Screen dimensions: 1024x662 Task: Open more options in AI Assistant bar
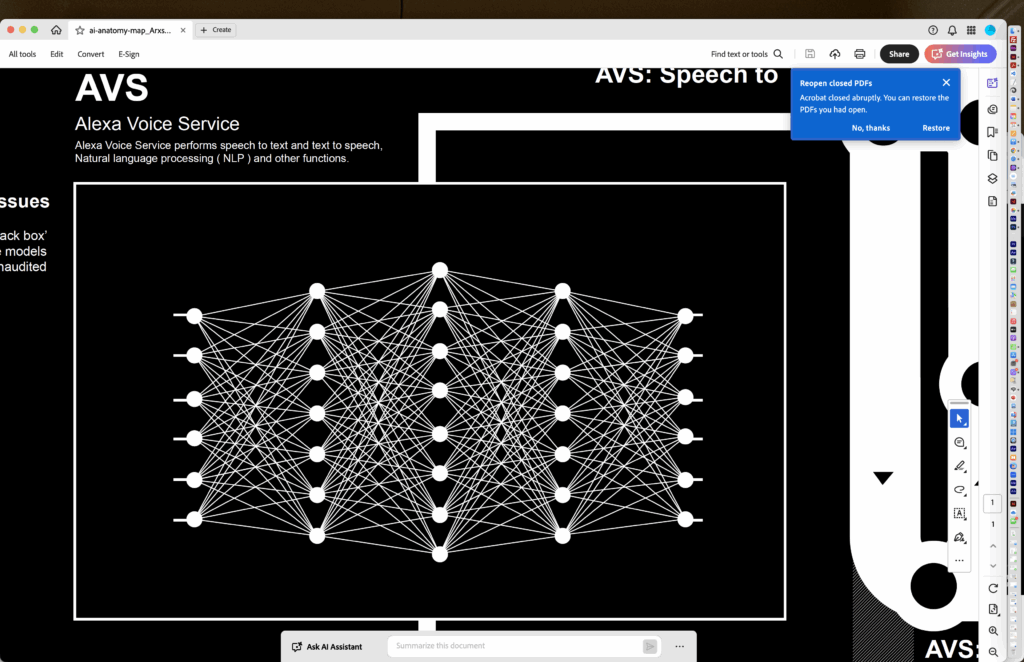click(680, 646)
